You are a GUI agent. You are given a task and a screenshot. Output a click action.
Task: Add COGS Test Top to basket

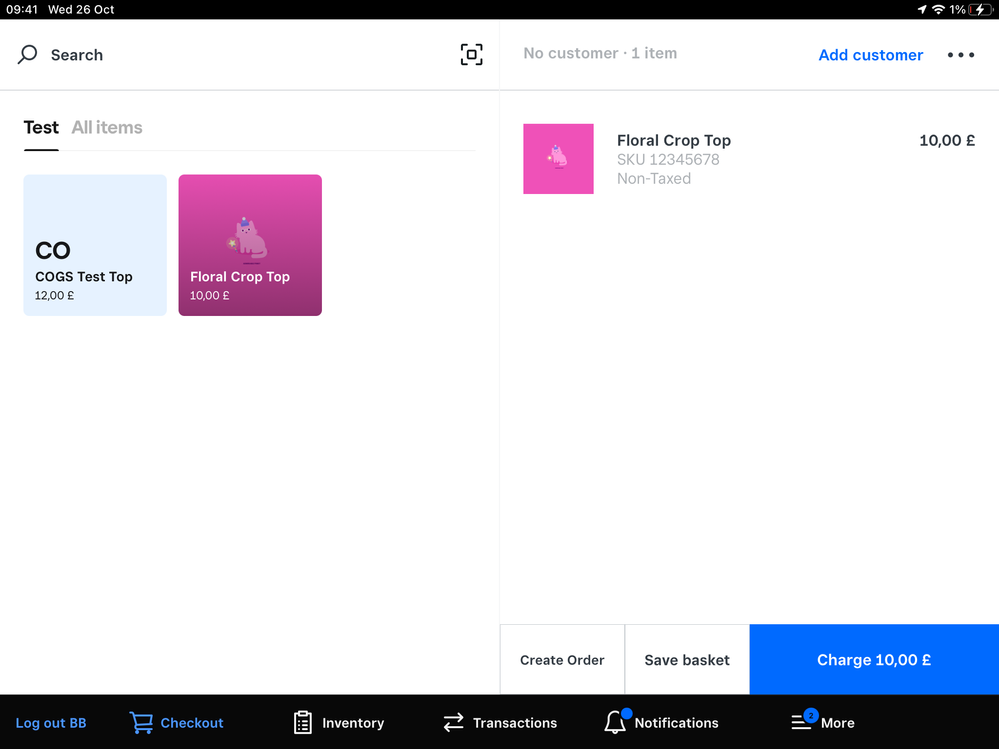[95, 245]
